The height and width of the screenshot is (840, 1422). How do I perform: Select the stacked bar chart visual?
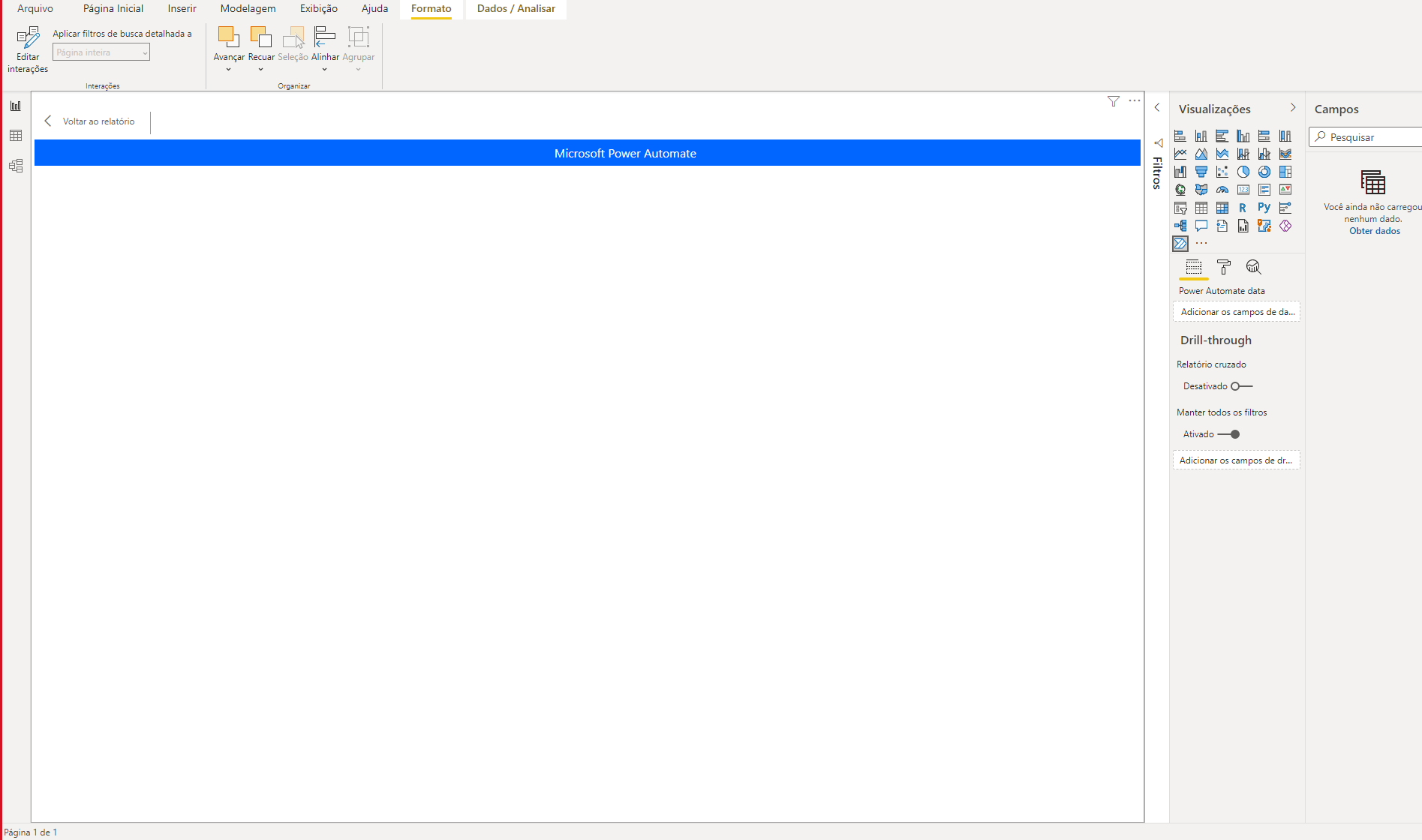point(1180,136)
